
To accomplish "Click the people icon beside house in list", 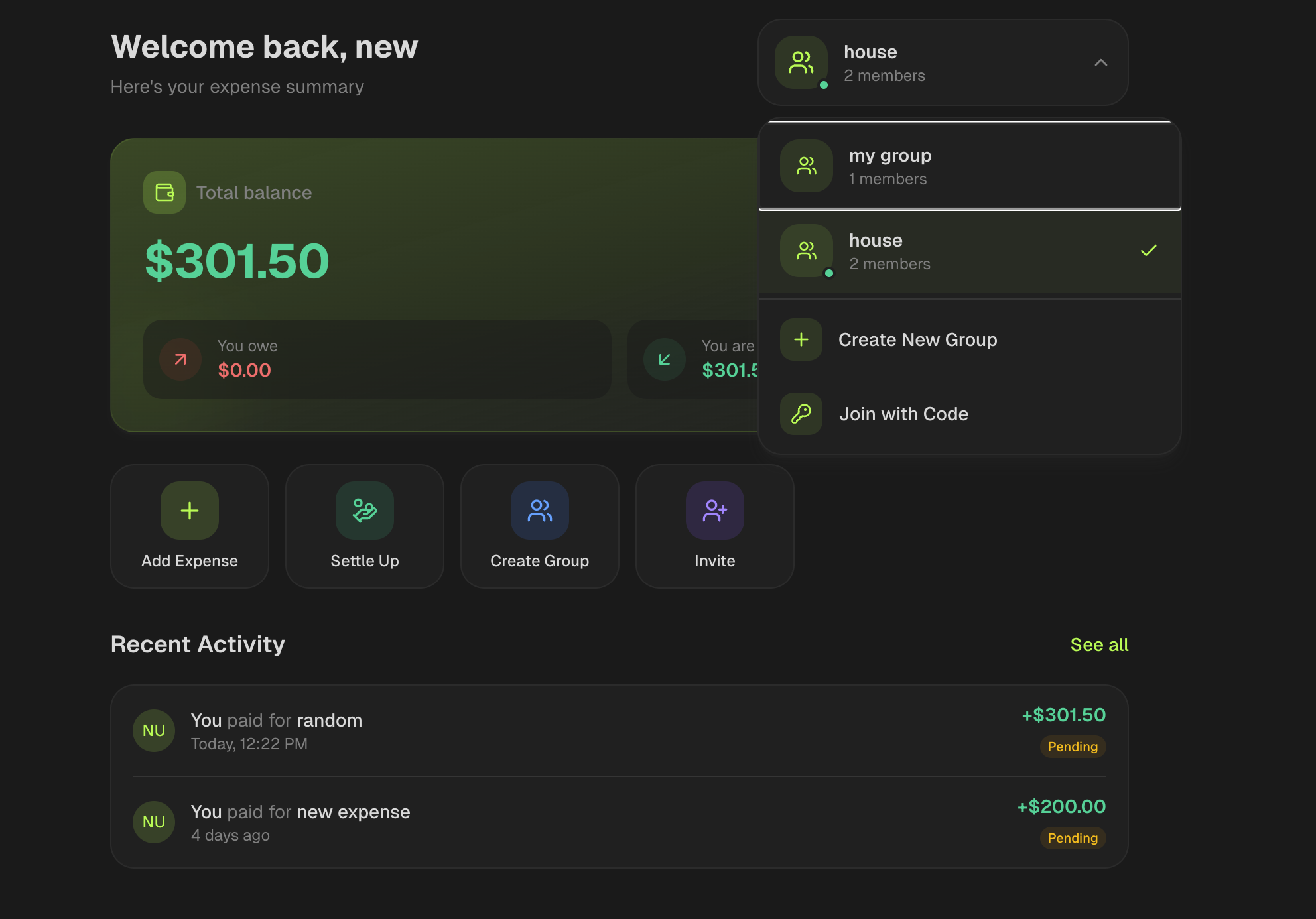I will [x=807, y=251].
